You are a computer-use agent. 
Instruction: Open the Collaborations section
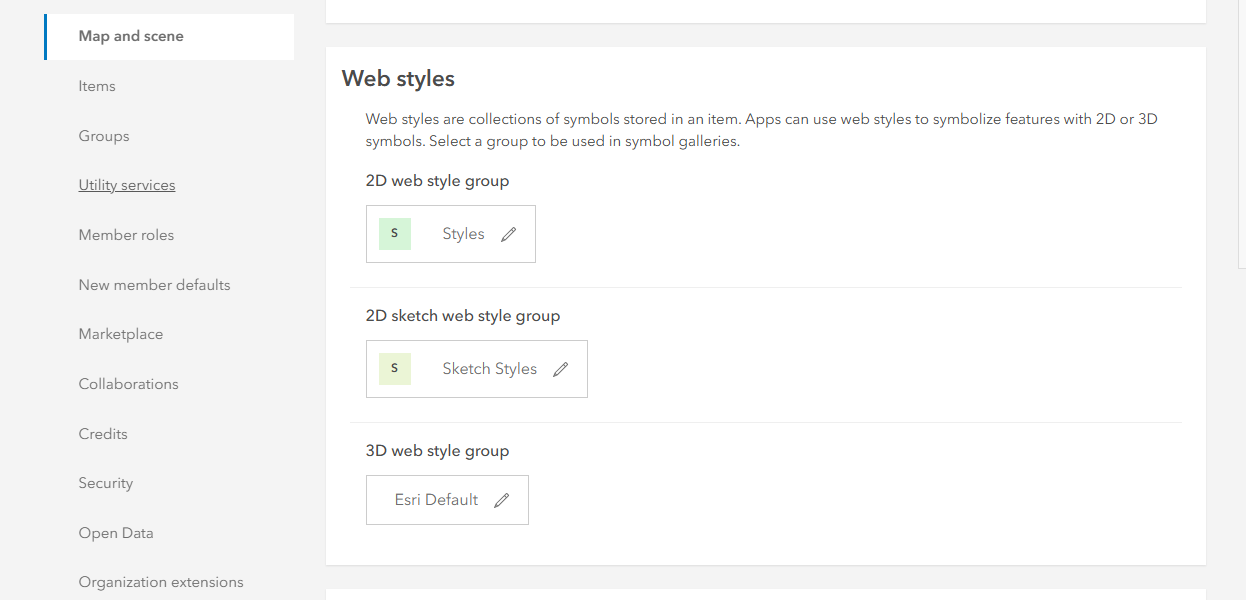[x=129, y=384]
